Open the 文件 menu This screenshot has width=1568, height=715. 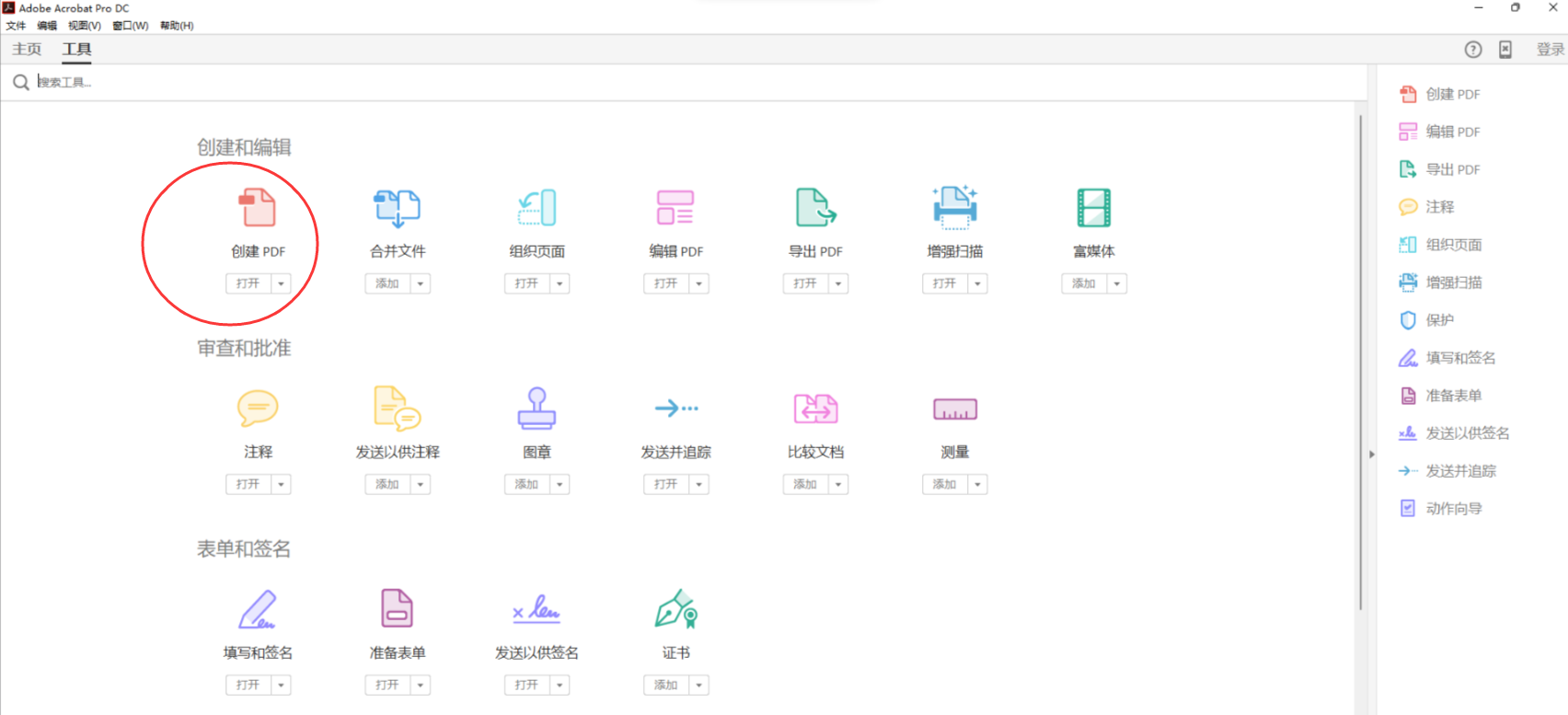point(16,26)
